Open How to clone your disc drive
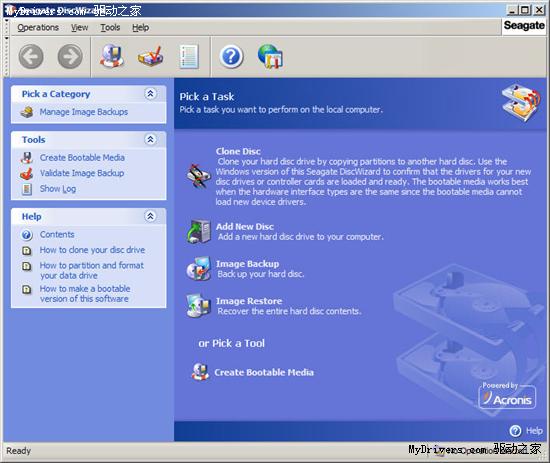The width and height of the screenshot is (550, 463). pyautogui.click(x=92, y=250)
